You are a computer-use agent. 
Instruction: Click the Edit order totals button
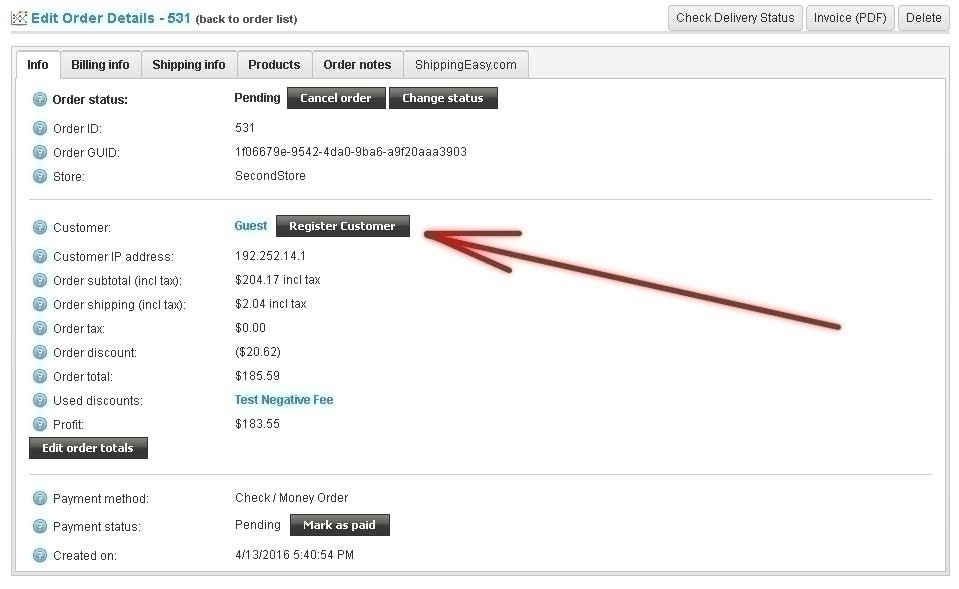(x=88, y=448)
